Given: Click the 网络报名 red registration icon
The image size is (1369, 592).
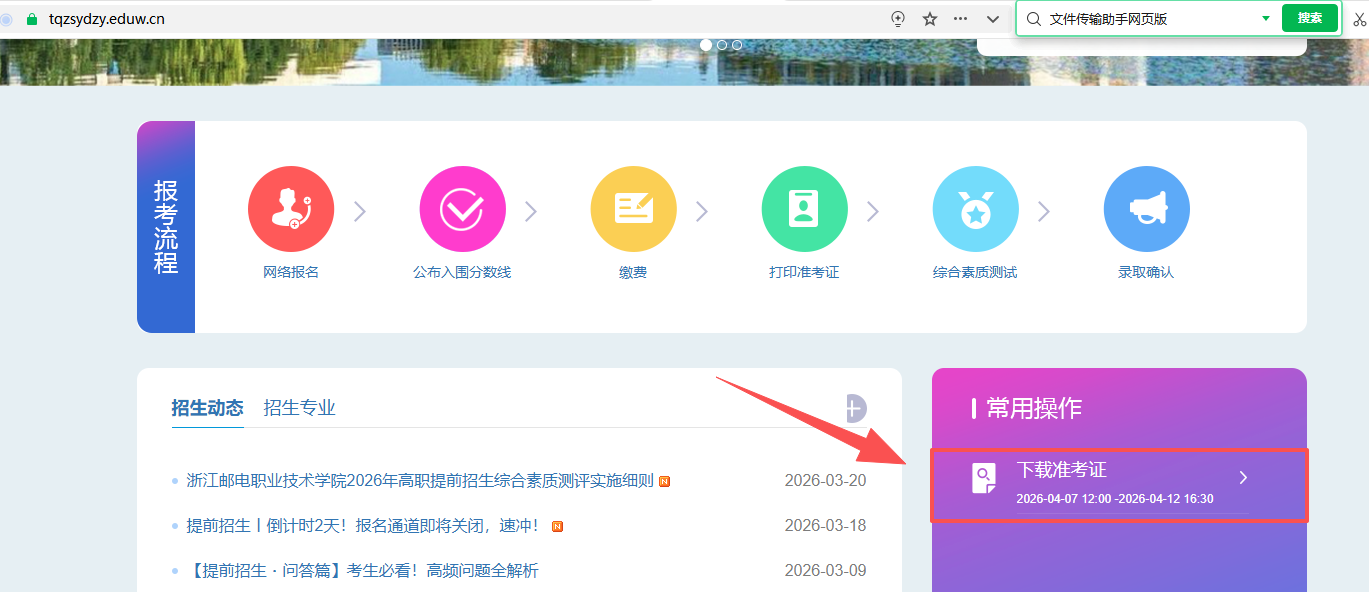Looking at the screenshot, I should point(291,209).
